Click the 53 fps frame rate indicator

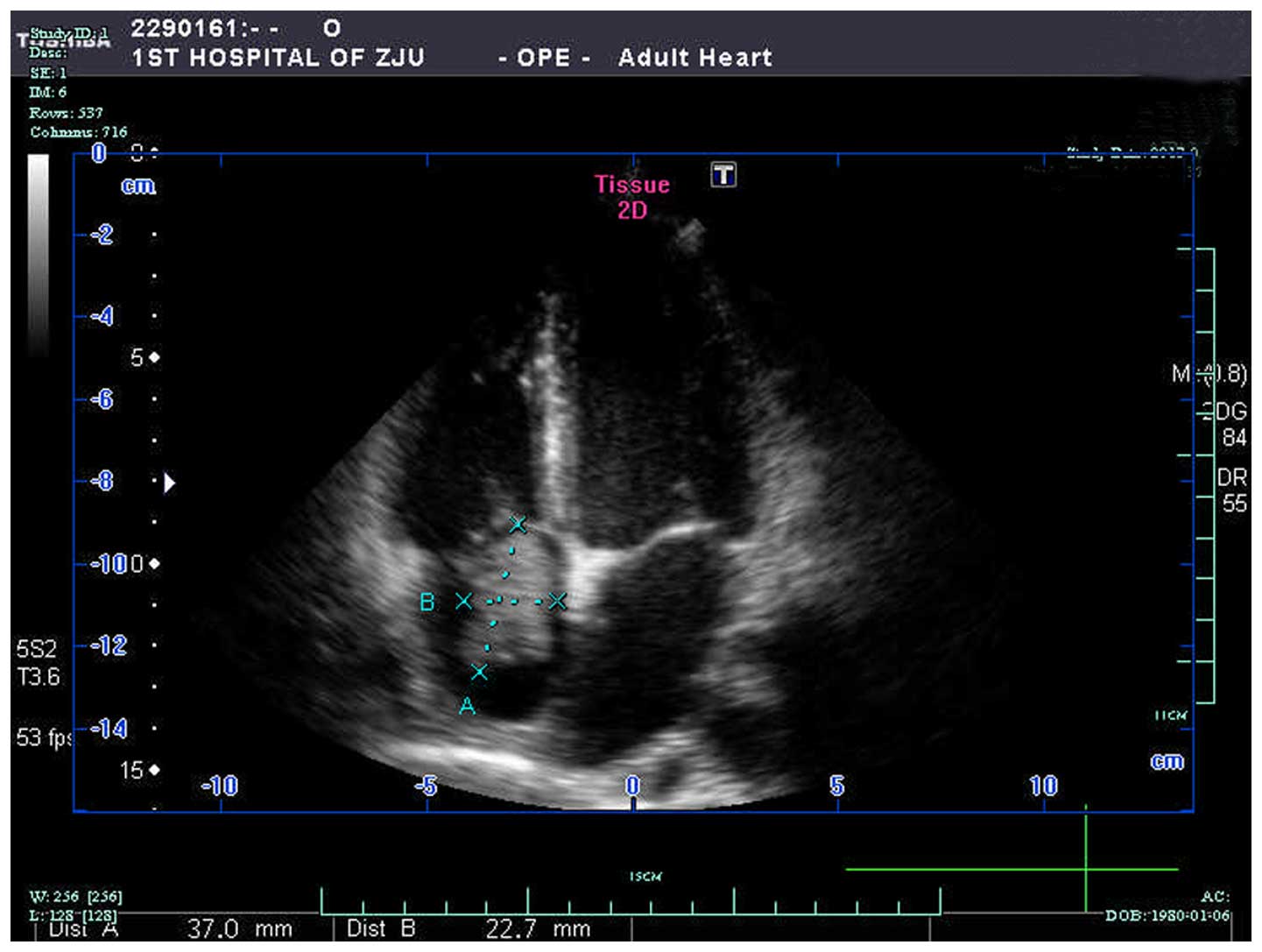[x=43, y=737]
